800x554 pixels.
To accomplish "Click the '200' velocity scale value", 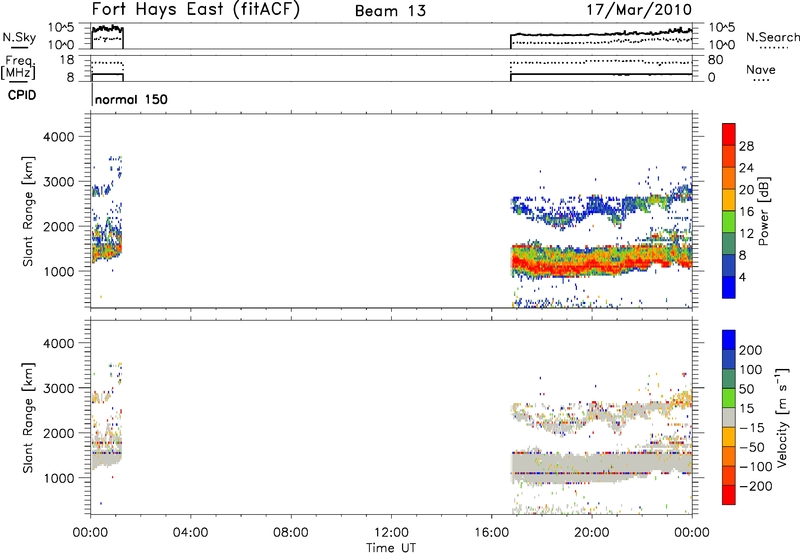I will pos(750,350).
